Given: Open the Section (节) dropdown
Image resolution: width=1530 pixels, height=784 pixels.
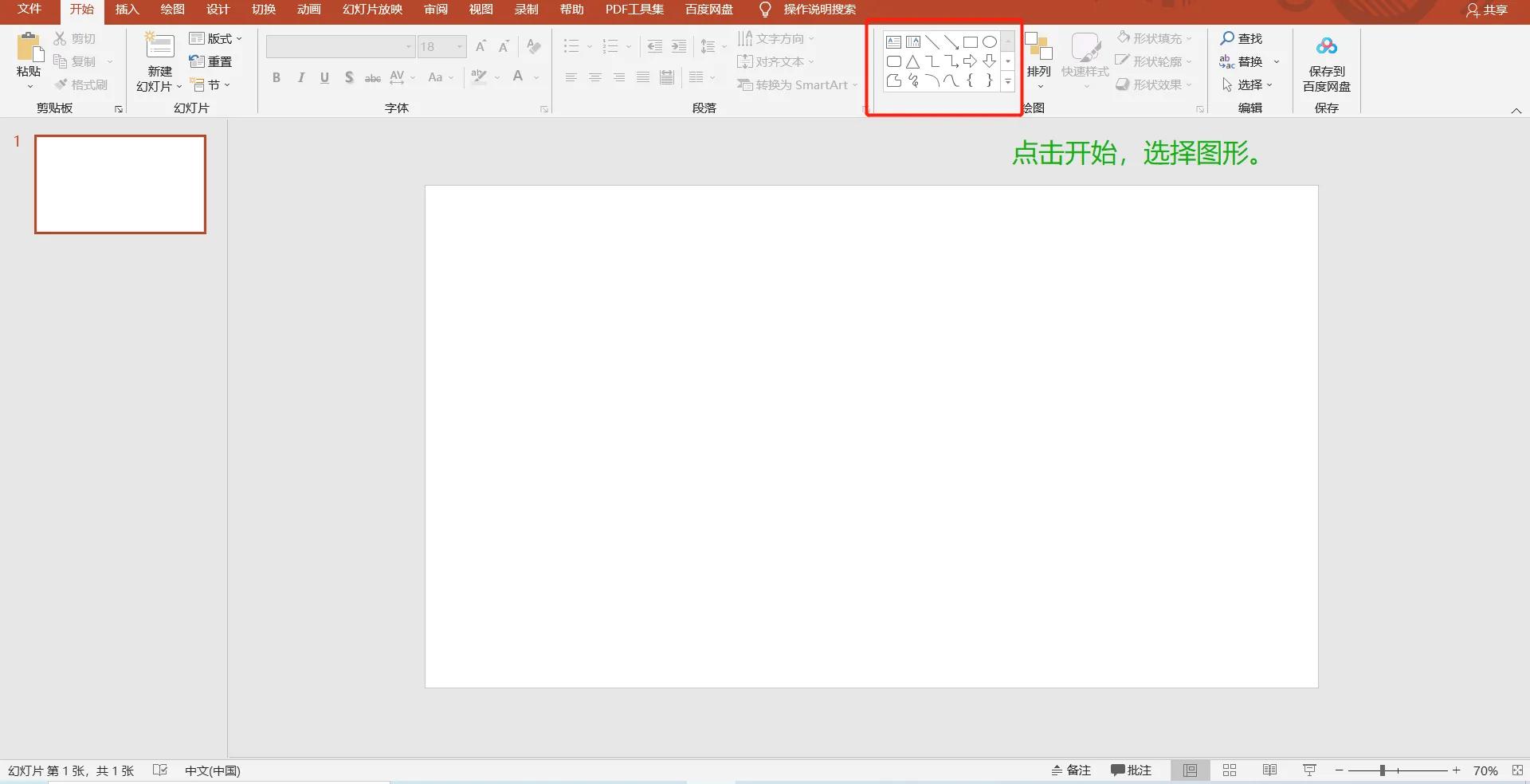Looking at the screenshot, I should [x=210, y=84].
